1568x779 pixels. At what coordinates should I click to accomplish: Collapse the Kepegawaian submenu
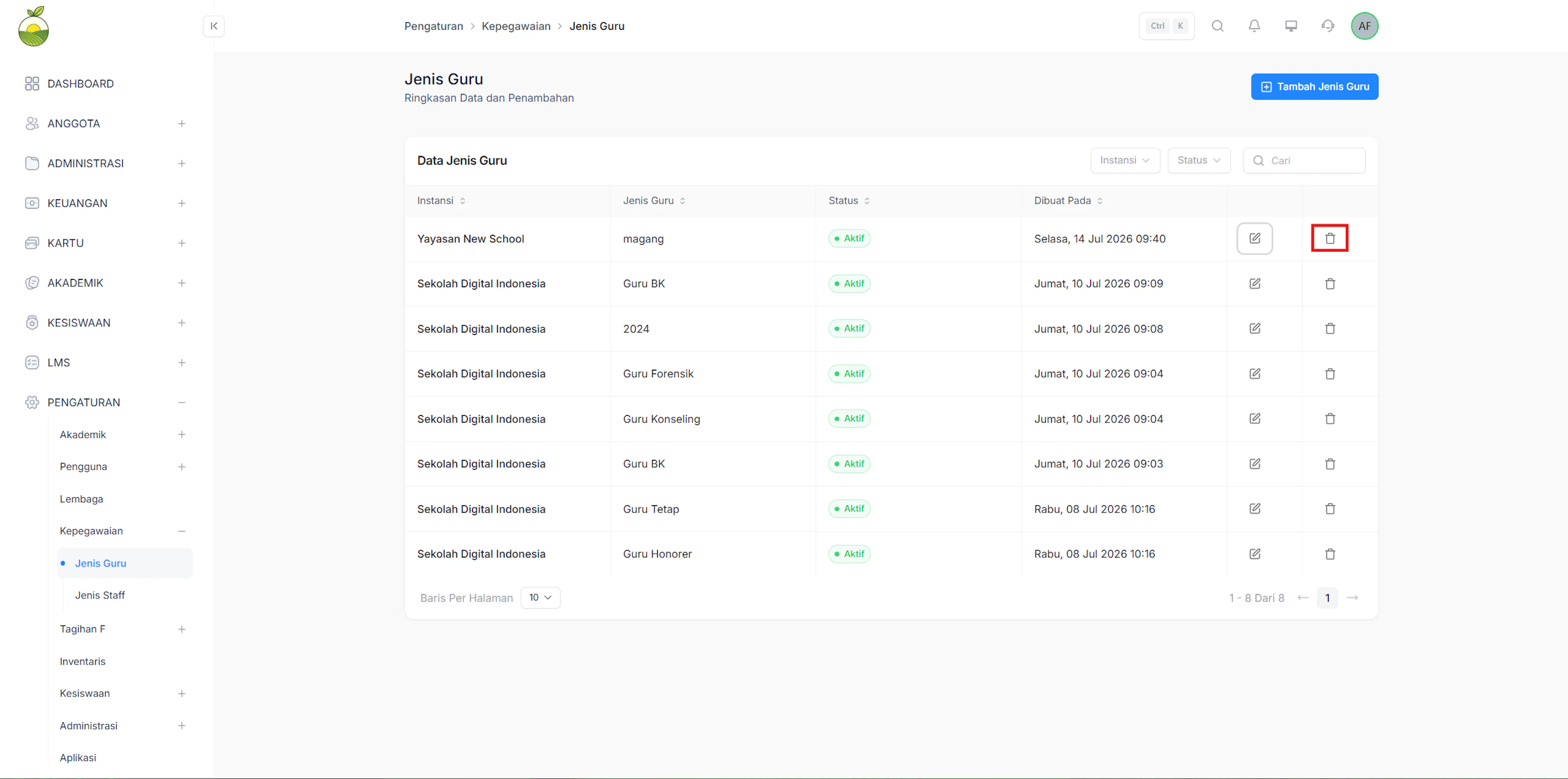(x=181, y=531)
